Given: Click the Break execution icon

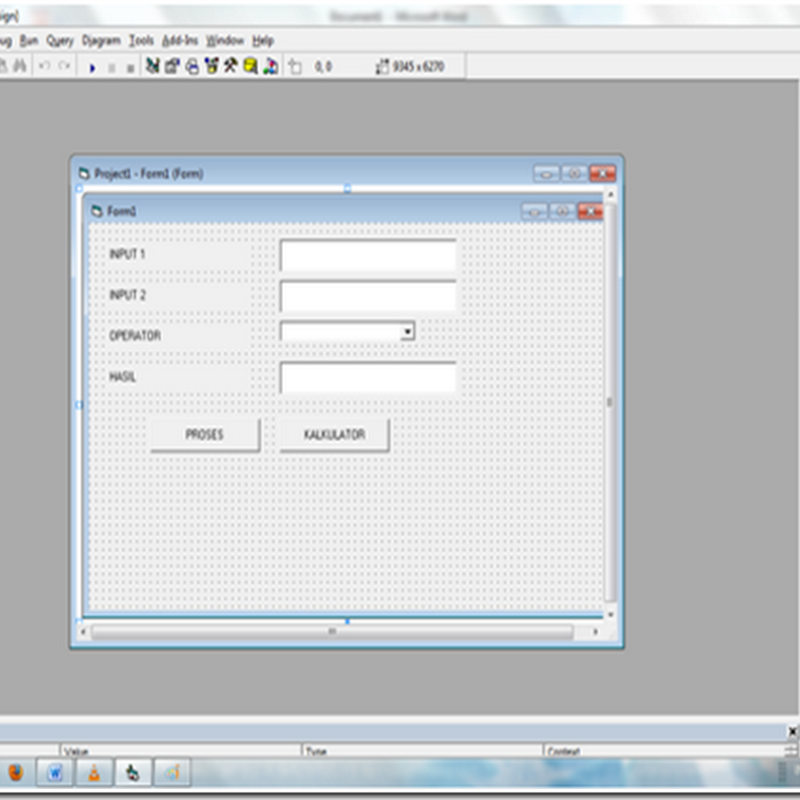Looking at the screenshot, I should pos(110,67).
